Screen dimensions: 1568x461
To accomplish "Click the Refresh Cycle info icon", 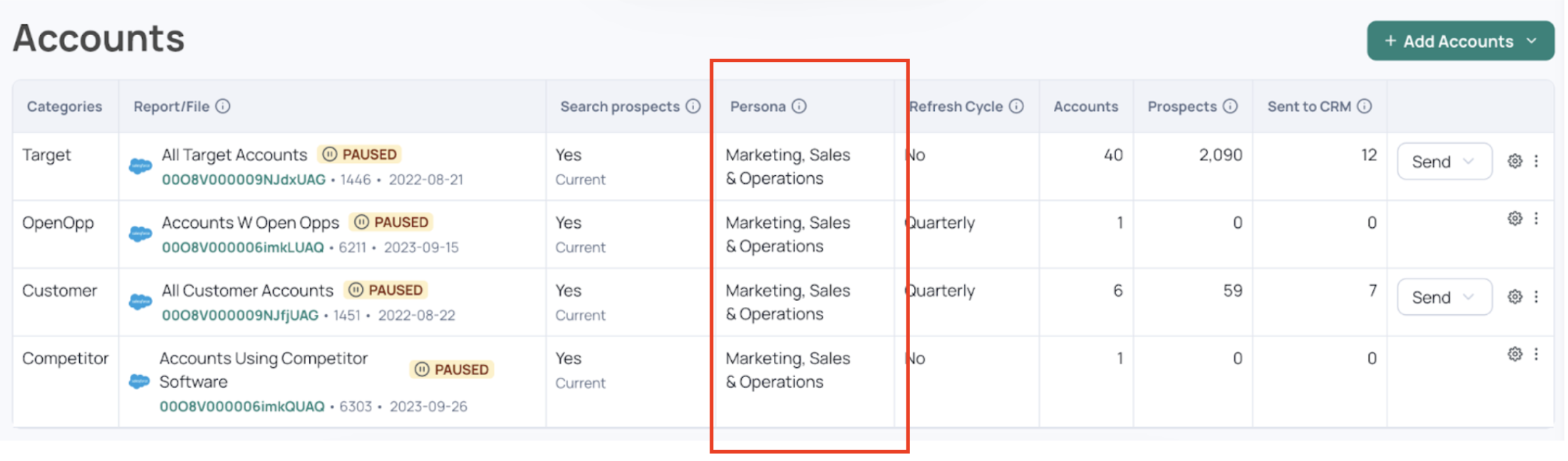I will click(1016, 106).
